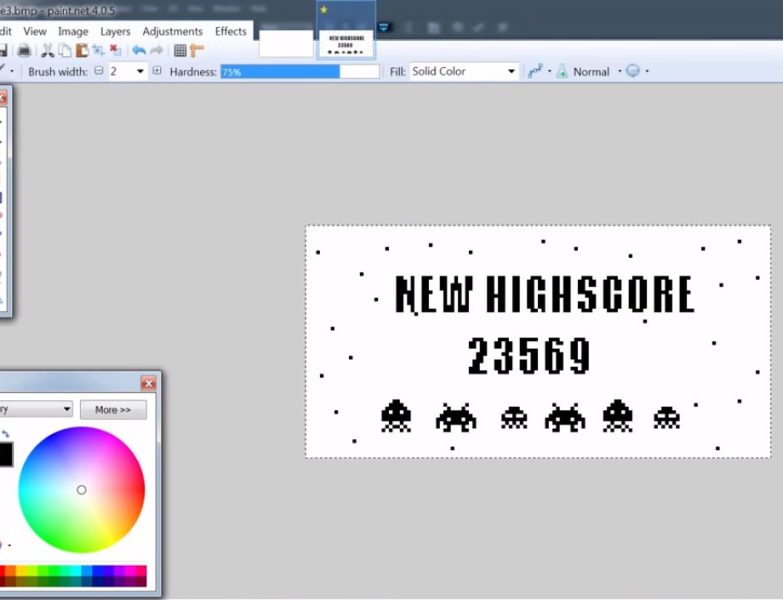Screen dimensions: 783x600
Task: Undo the last action with the blue arrow
Action: point(139,50)
